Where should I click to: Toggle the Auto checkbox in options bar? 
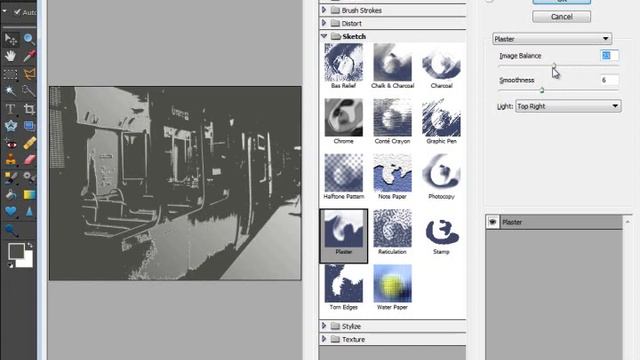(x=17, y=12)
